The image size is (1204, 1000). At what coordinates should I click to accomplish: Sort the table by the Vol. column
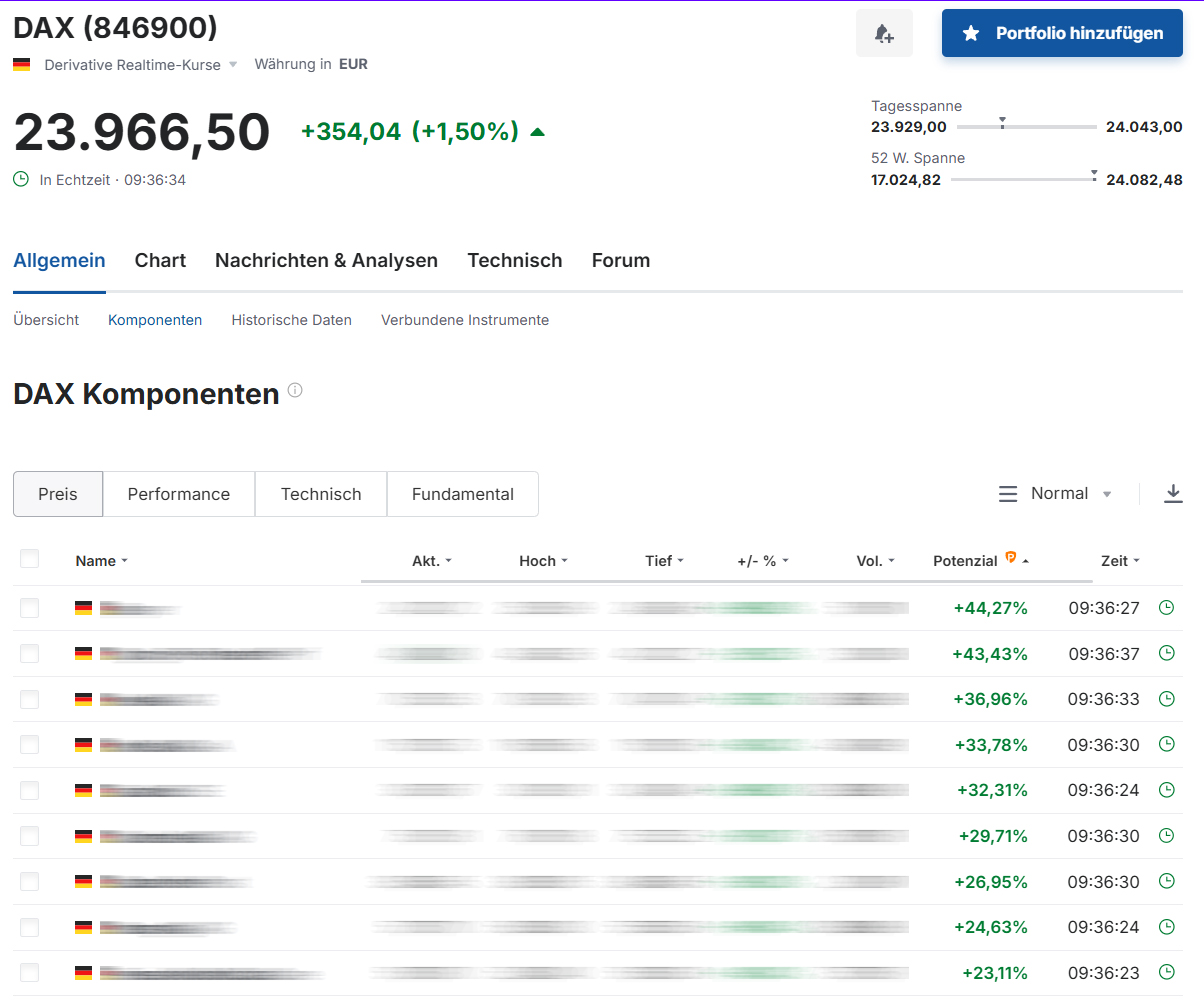point(876,561)
